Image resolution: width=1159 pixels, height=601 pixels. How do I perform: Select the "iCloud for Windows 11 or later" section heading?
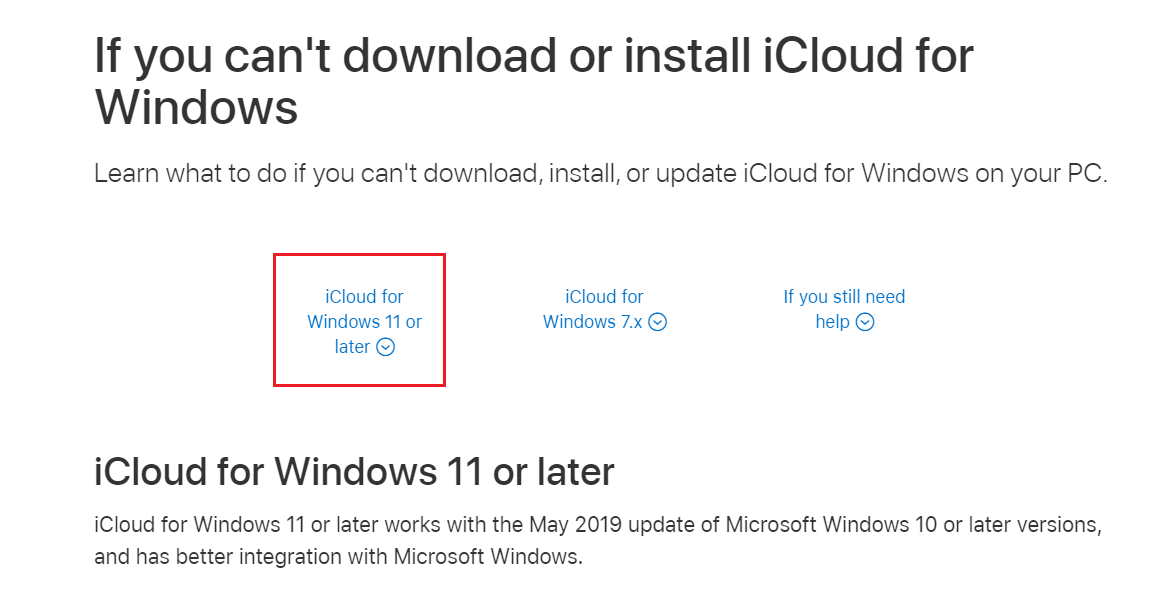point(354,472)
